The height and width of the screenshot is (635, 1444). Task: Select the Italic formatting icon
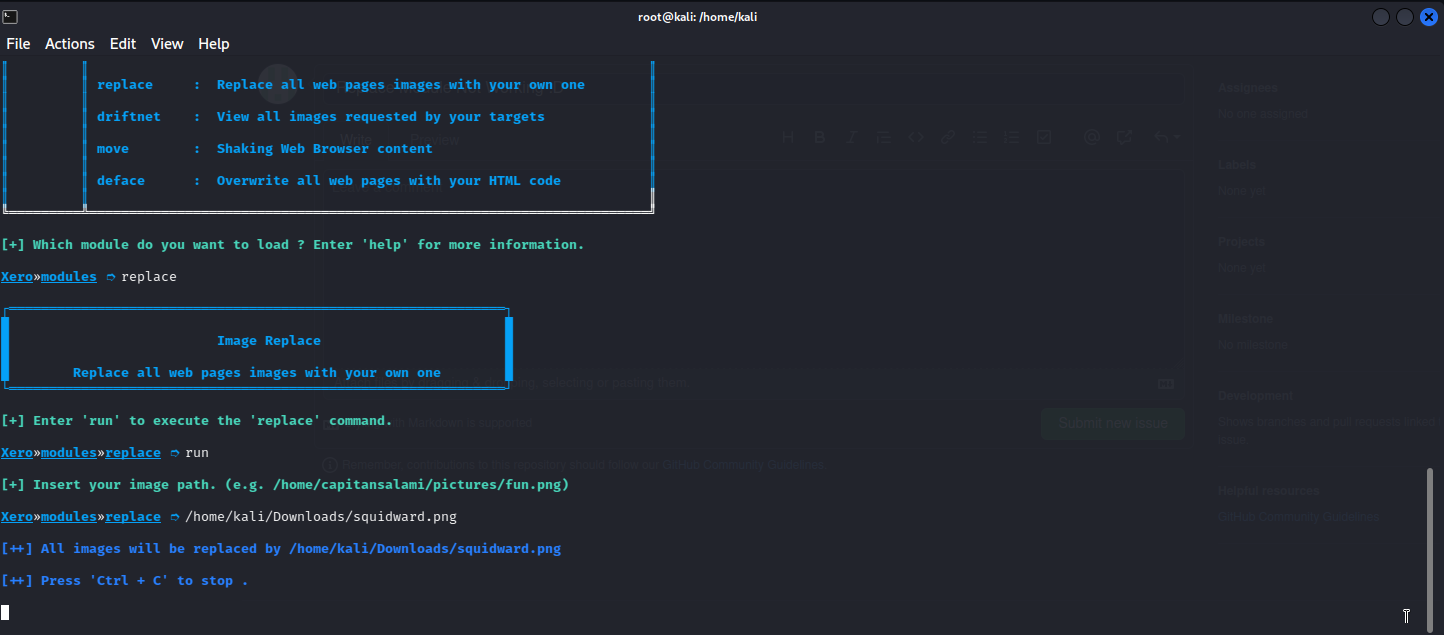pos(852,136)
